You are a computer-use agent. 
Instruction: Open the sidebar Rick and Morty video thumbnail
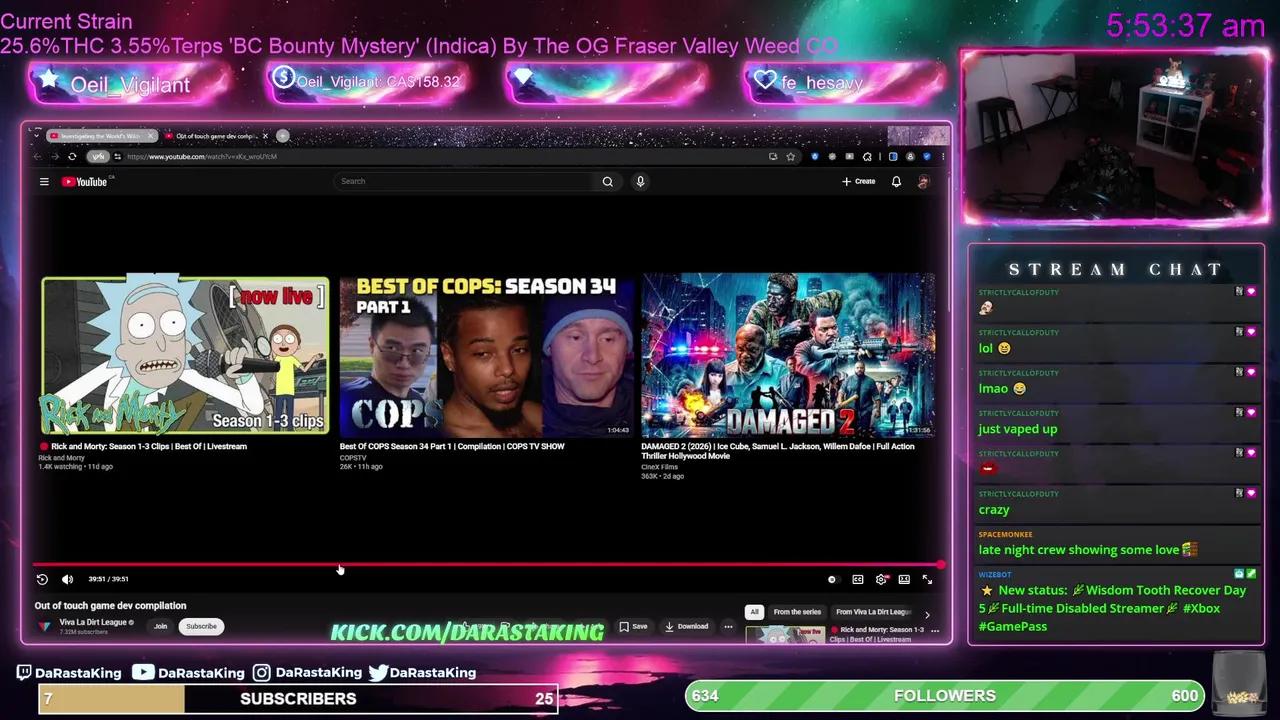pos(786,634)
